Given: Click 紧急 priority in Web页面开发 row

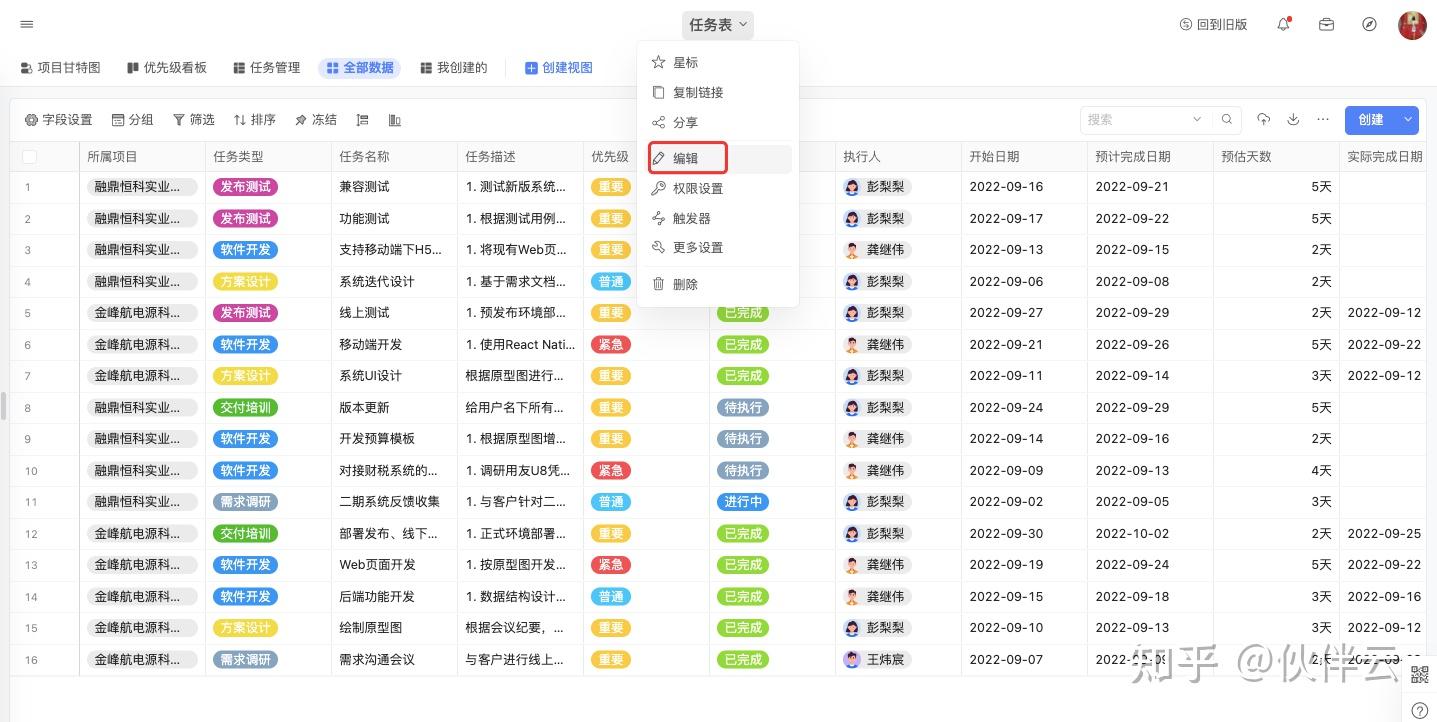Looking at the screenshot, I should click(x=611, y=565).
